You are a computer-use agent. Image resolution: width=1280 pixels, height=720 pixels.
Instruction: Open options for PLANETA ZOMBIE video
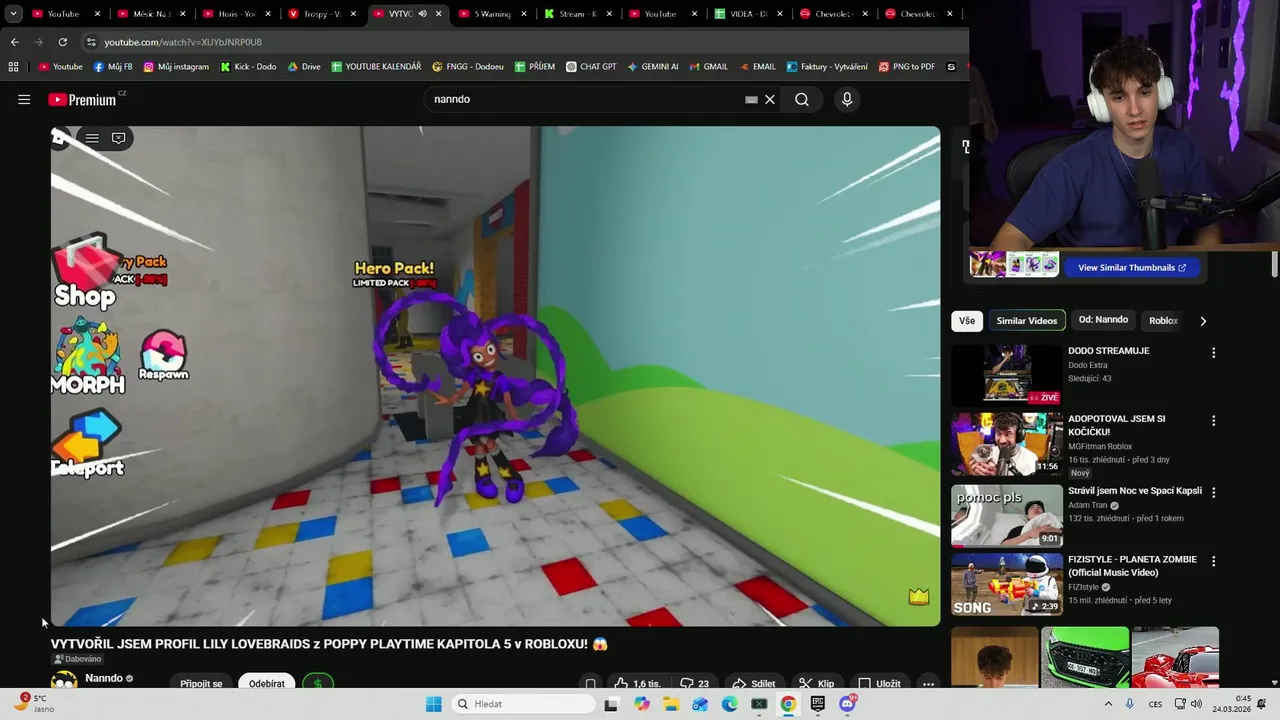[1214, 562]
